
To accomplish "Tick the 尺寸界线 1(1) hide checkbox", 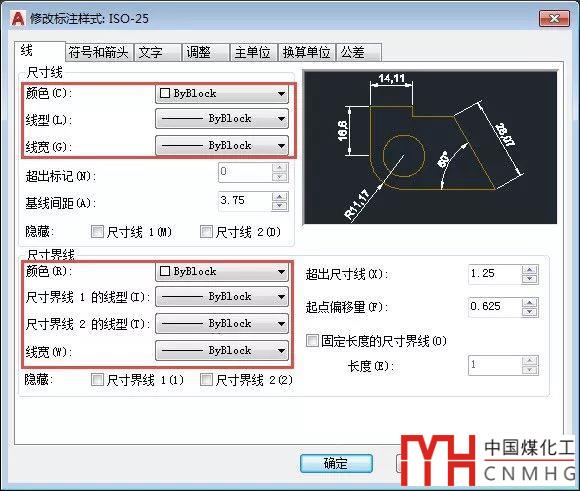I will coord(97,380).
